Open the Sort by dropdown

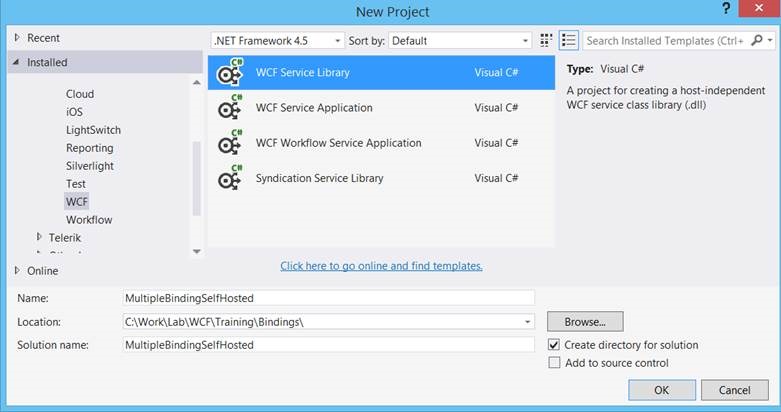460,41
